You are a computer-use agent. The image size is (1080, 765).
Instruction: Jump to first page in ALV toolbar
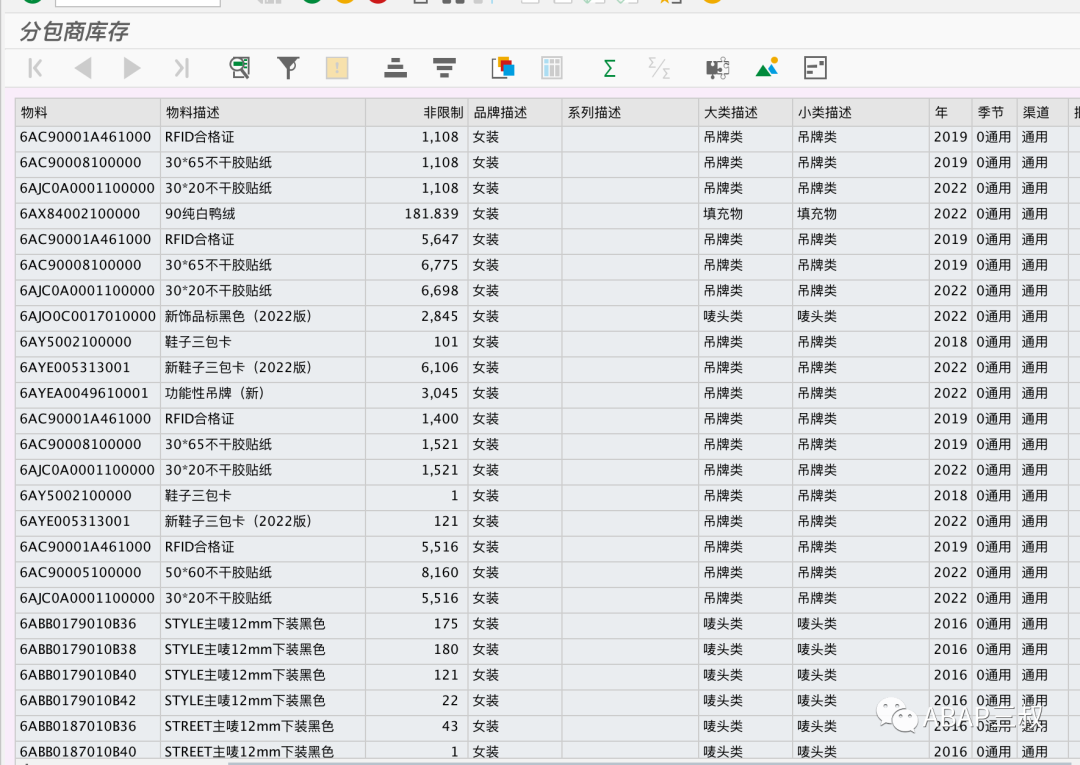pos(35,68)
